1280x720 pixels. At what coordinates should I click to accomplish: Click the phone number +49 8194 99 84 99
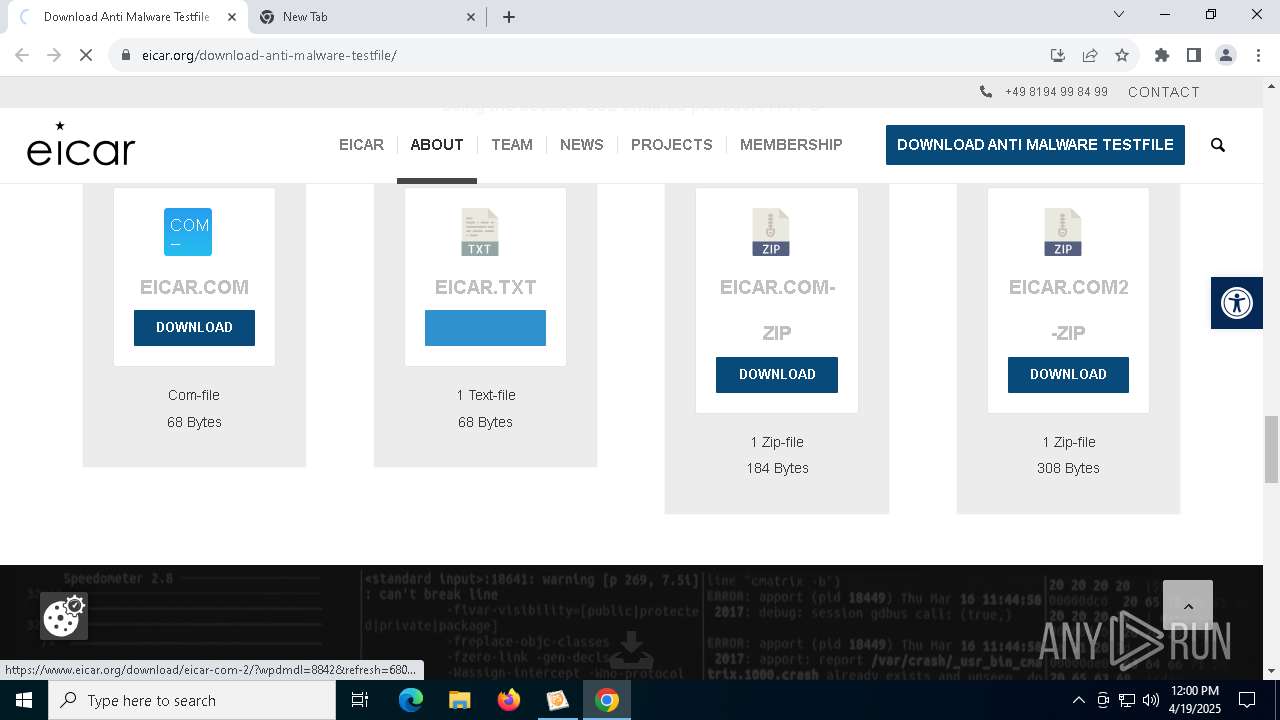point(1056,92)
